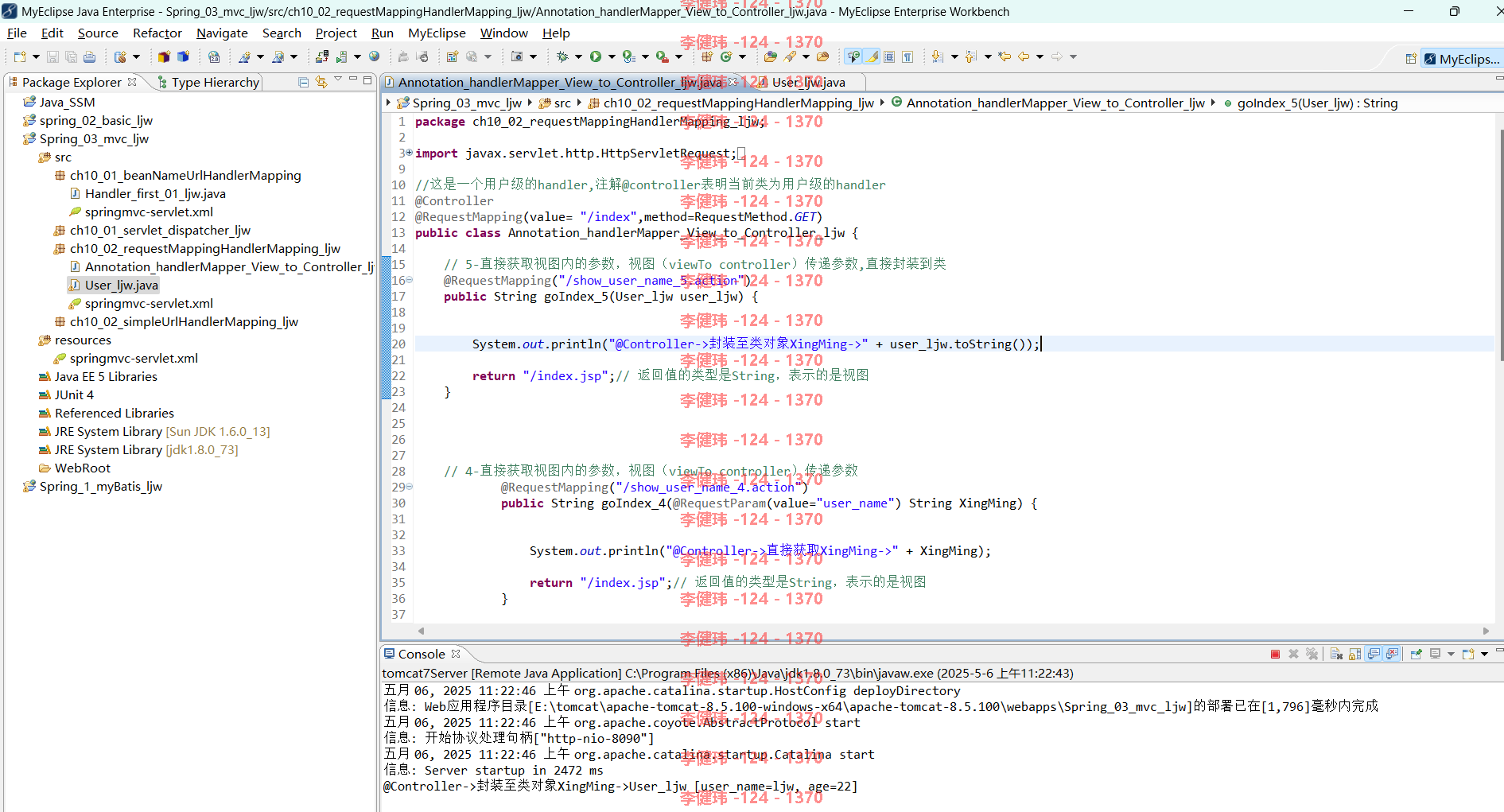
Task: Click Console tab in bottom panel
Action: pyautogui.click(x=422, y=654)
